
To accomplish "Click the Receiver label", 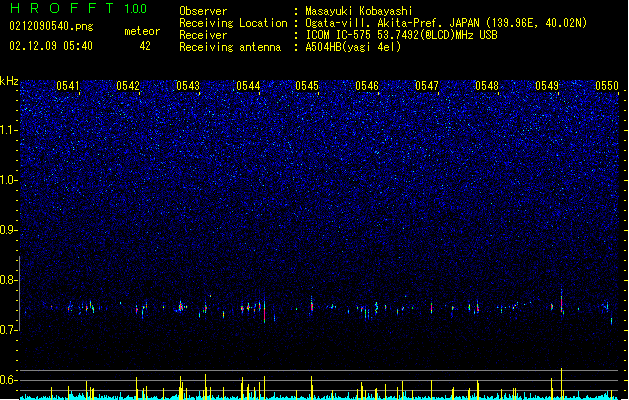I will [203, 35].
